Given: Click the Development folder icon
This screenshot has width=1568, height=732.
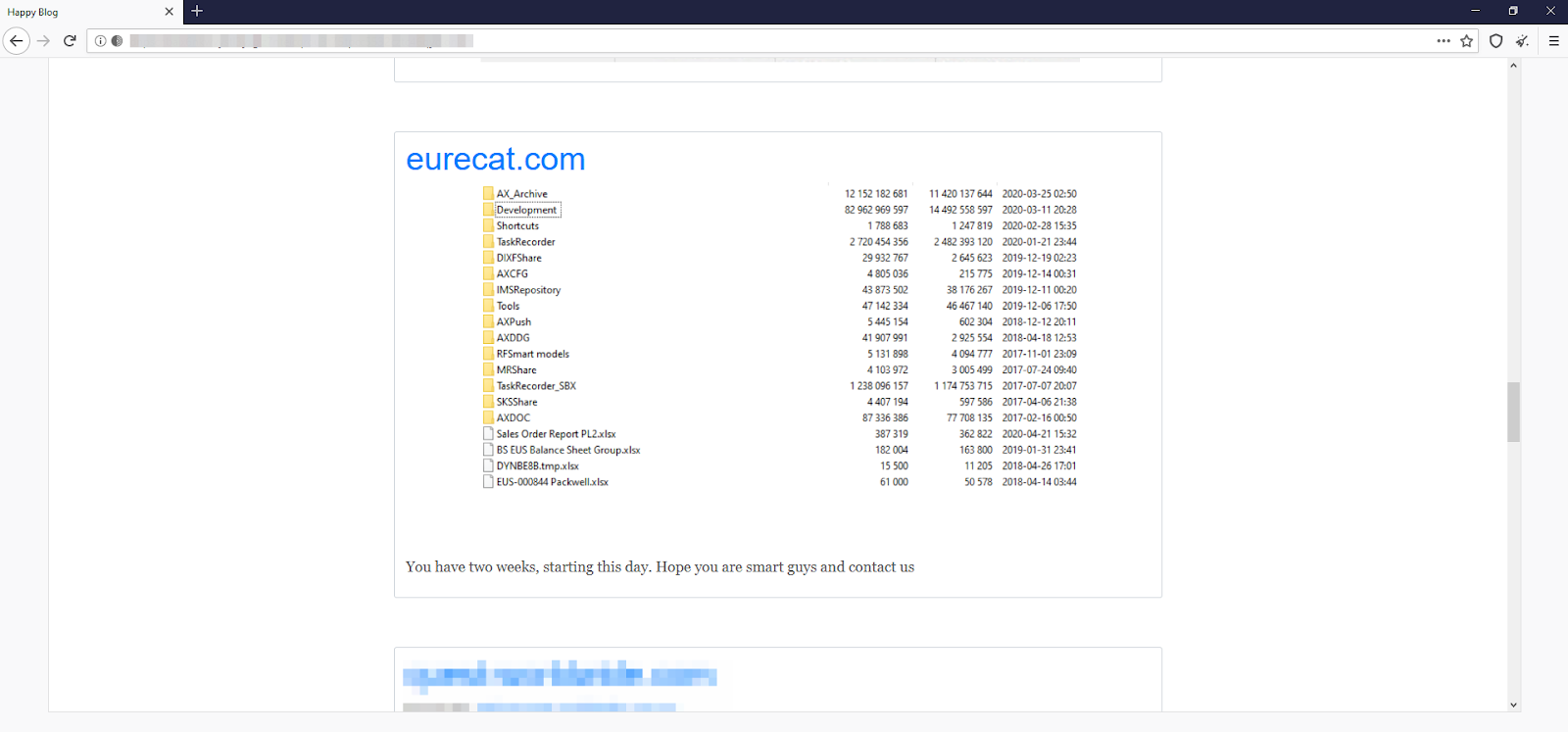Looking at the screenshot, I should pos(488,210).
